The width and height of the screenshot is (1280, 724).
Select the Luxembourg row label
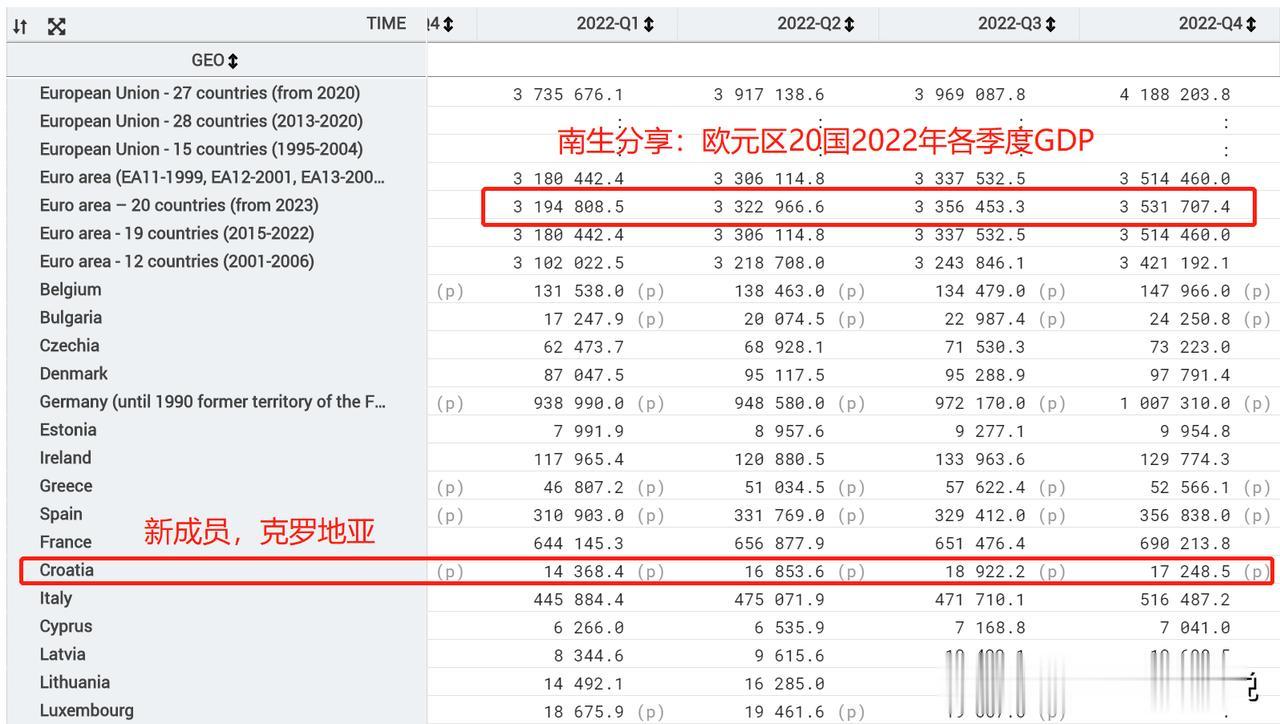coord(86,709)
